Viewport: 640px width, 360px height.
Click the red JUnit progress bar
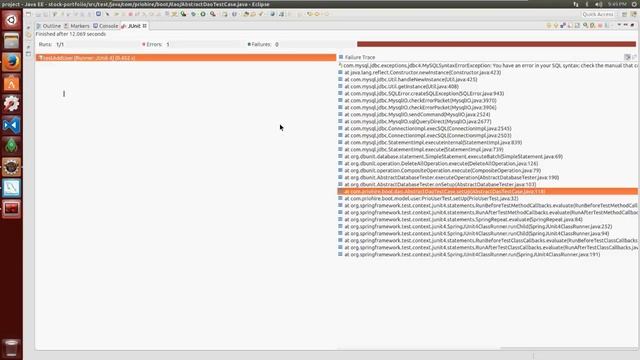pos(496,44)
